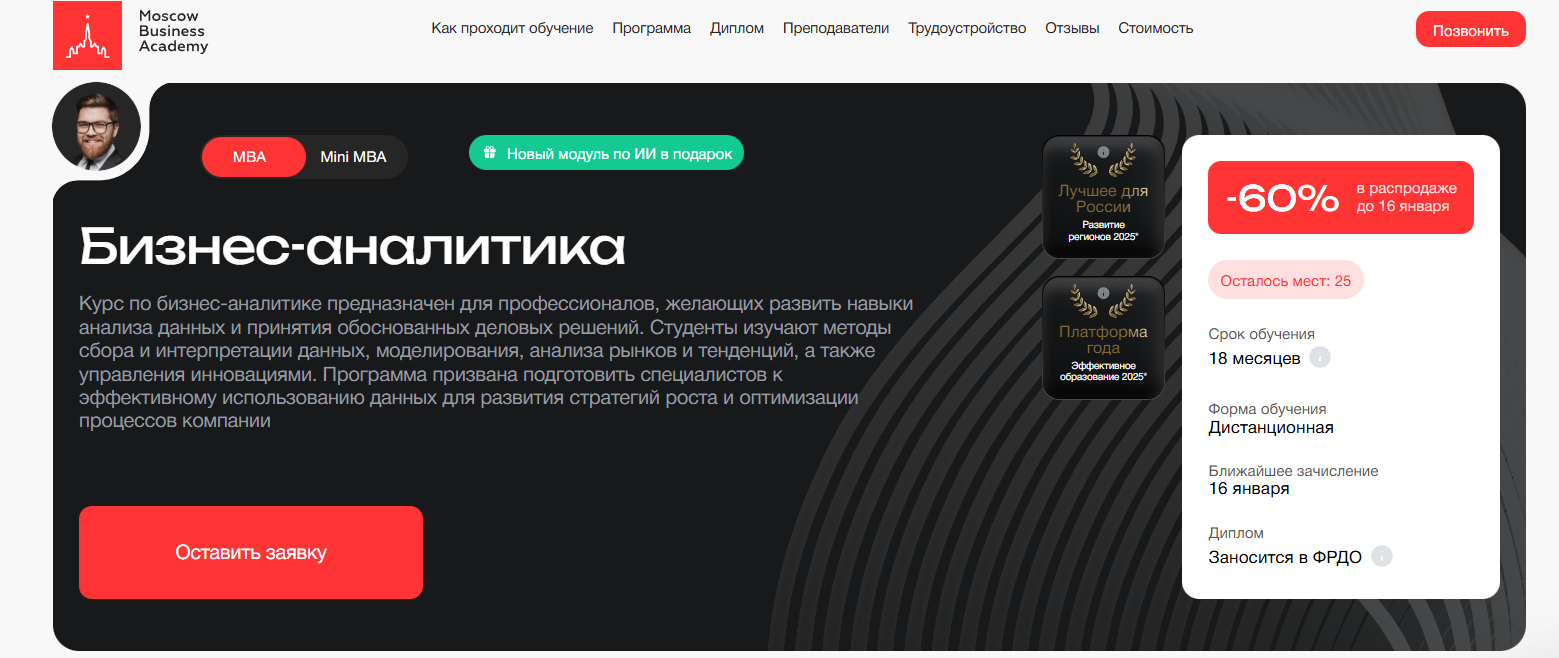Open the bearded man avatar photo
This screenshot has width=1559, height=658.
point(96,126)
